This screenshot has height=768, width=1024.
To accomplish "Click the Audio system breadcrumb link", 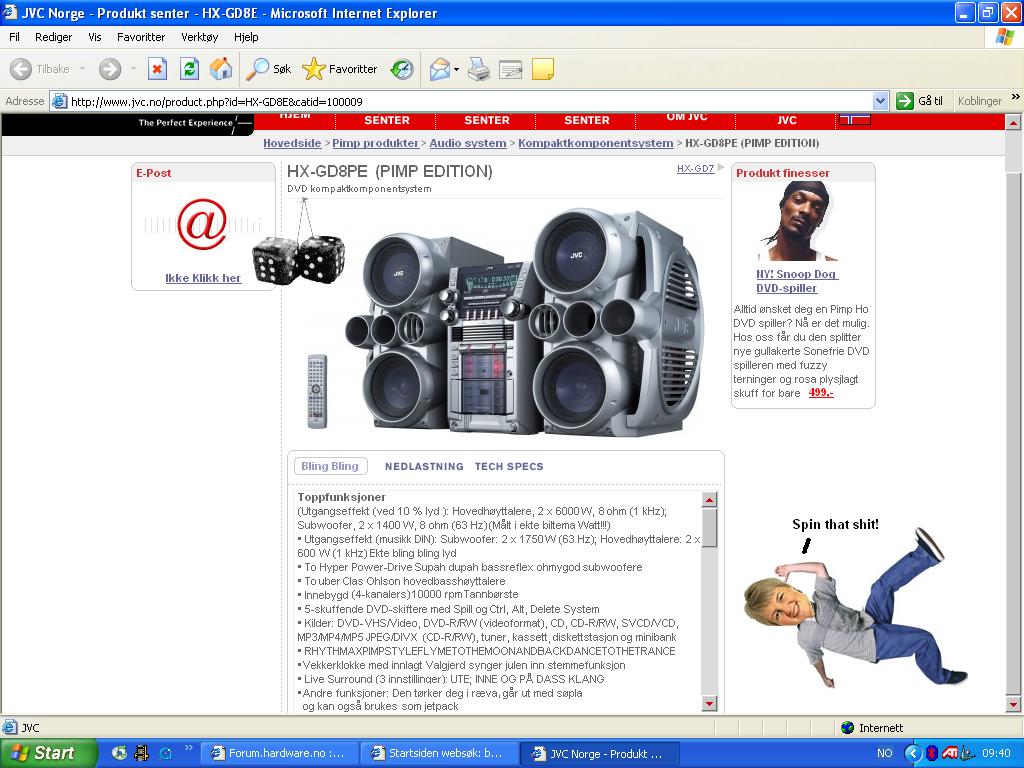I will coord(468,143).
